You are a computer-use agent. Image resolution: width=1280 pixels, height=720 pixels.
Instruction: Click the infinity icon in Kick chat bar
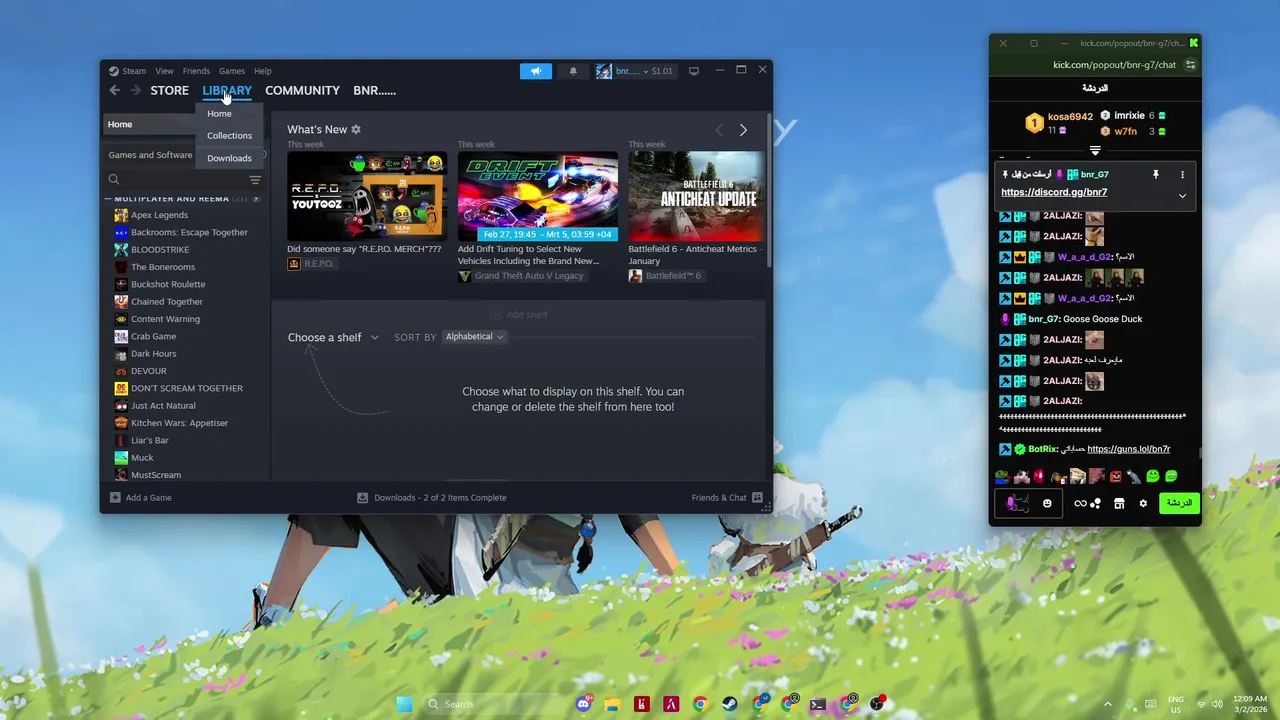(x=1080, y=503)
